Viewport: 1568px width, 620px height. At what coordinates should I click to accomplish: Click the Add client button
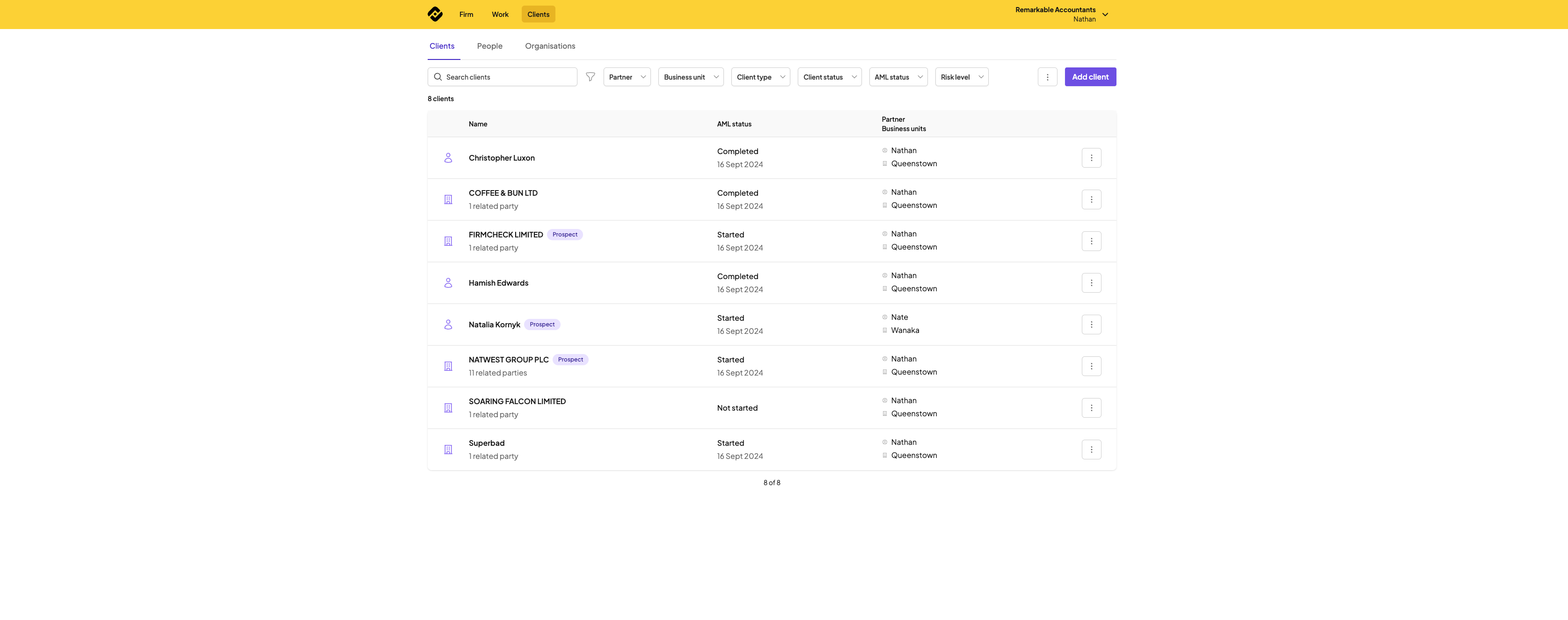(1090, 77)
